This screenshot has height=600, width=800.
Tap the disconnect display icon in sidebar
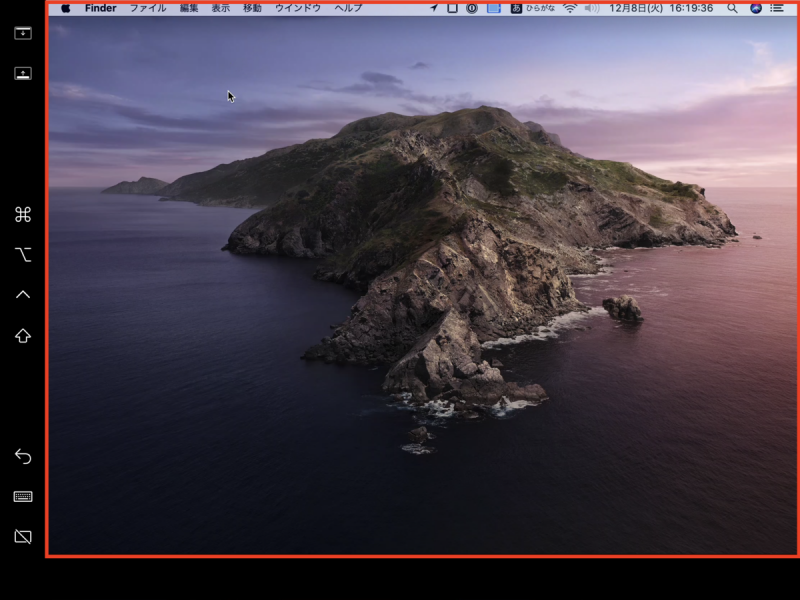23,536
